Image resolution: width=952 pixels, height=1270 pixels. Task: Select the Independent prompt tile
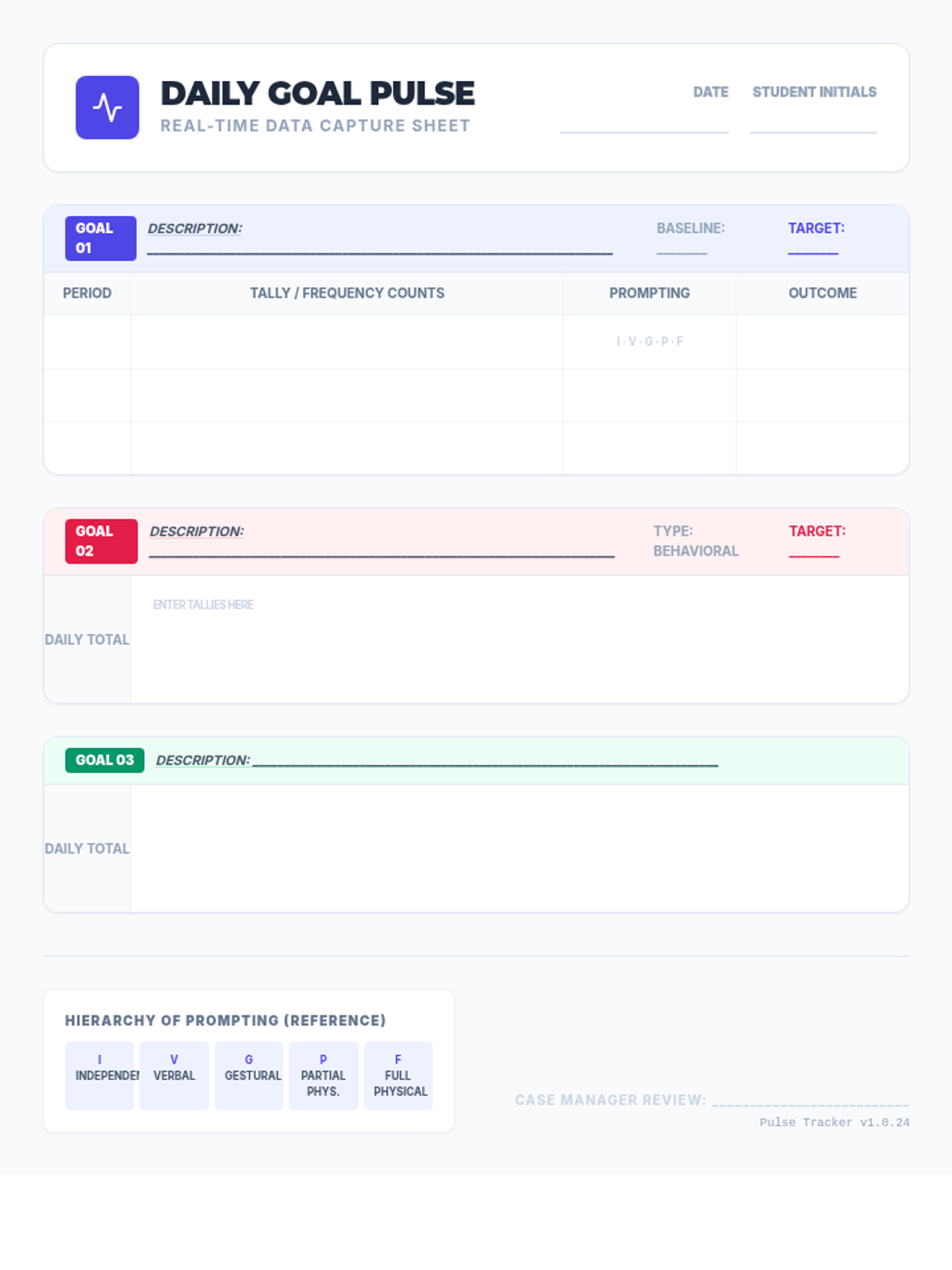point(100,1076)
